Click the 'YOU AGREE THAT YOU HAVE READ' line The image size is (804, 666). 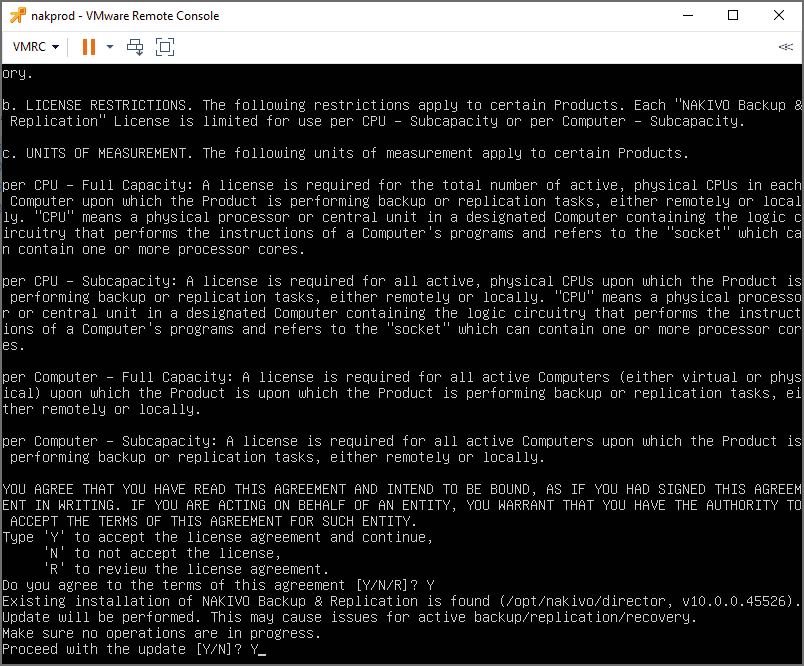402,490
